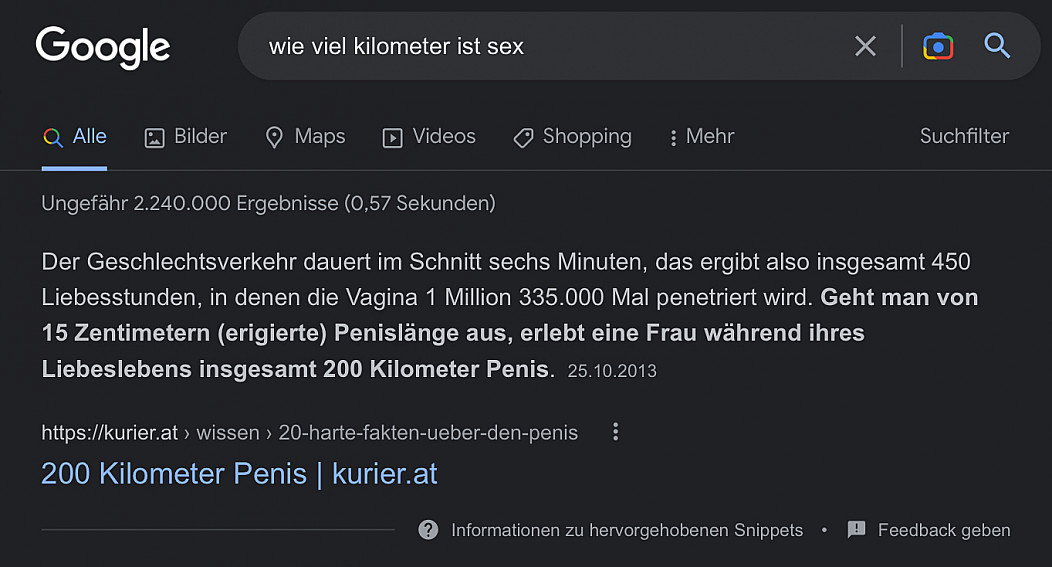Click the feedback speech bubble icon

(x=856, y=530)
